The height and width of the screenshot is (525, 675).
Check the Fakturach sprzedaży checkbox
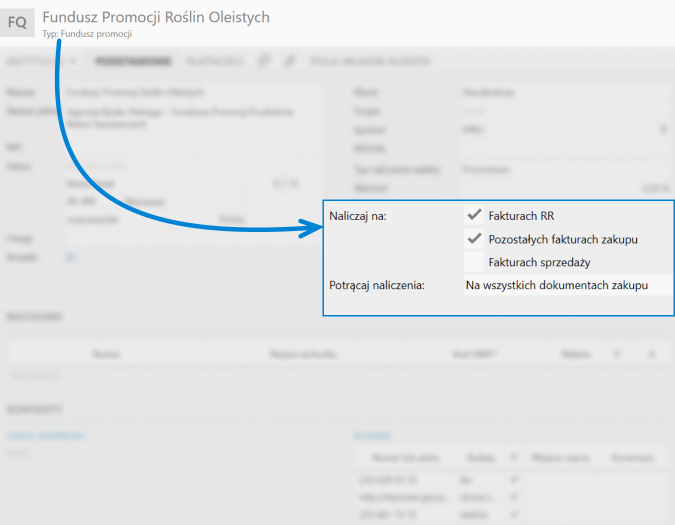pyautogui.click(x=474, y=262)
